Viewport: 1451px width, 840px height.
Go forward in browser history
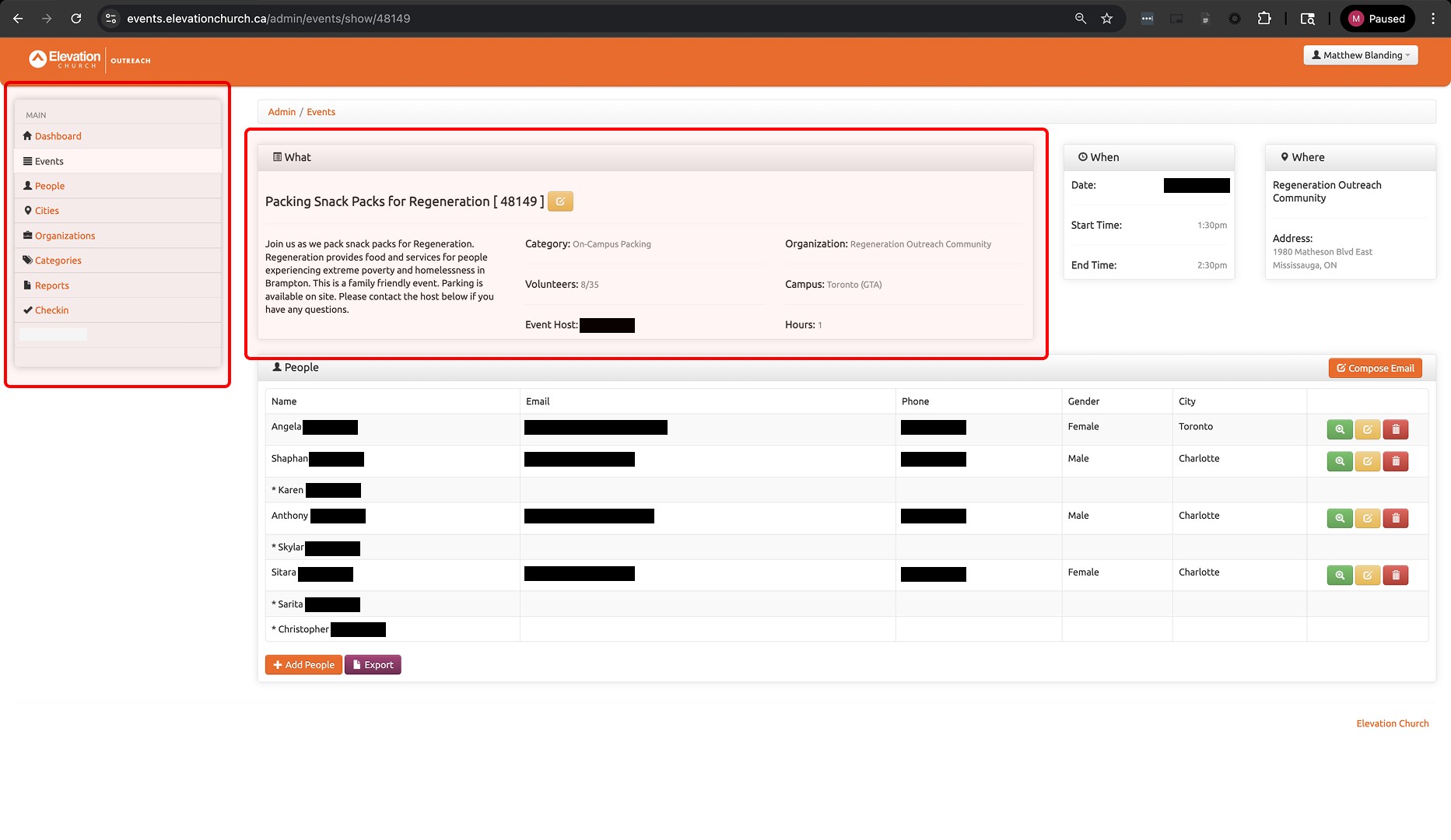(x=47, y=19)
